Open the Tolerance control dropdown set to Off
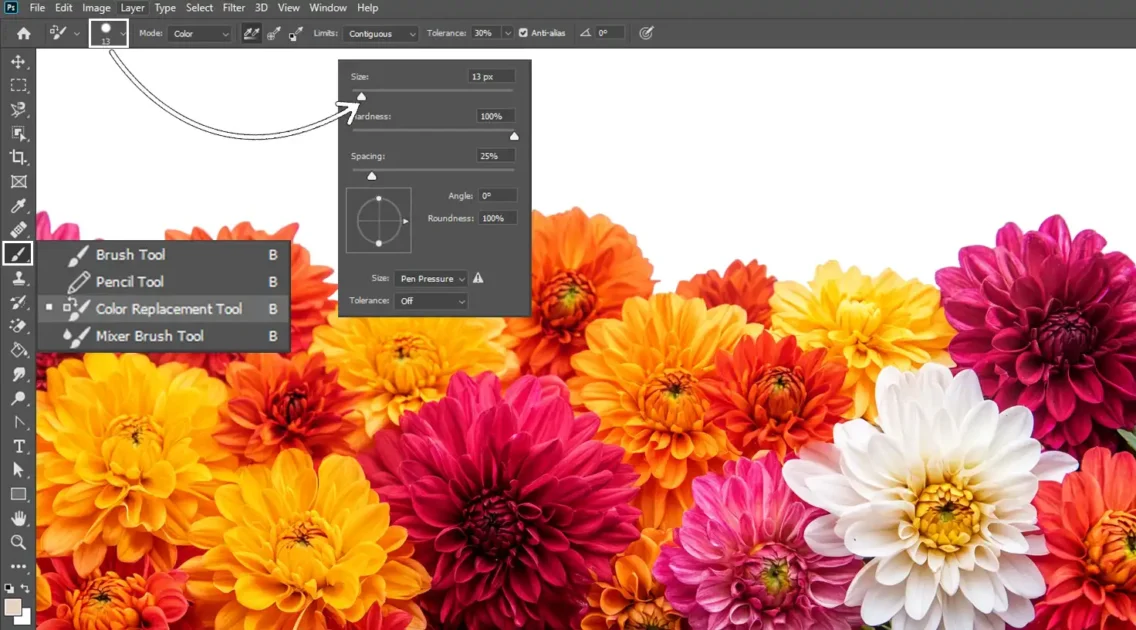 (431, 301)
